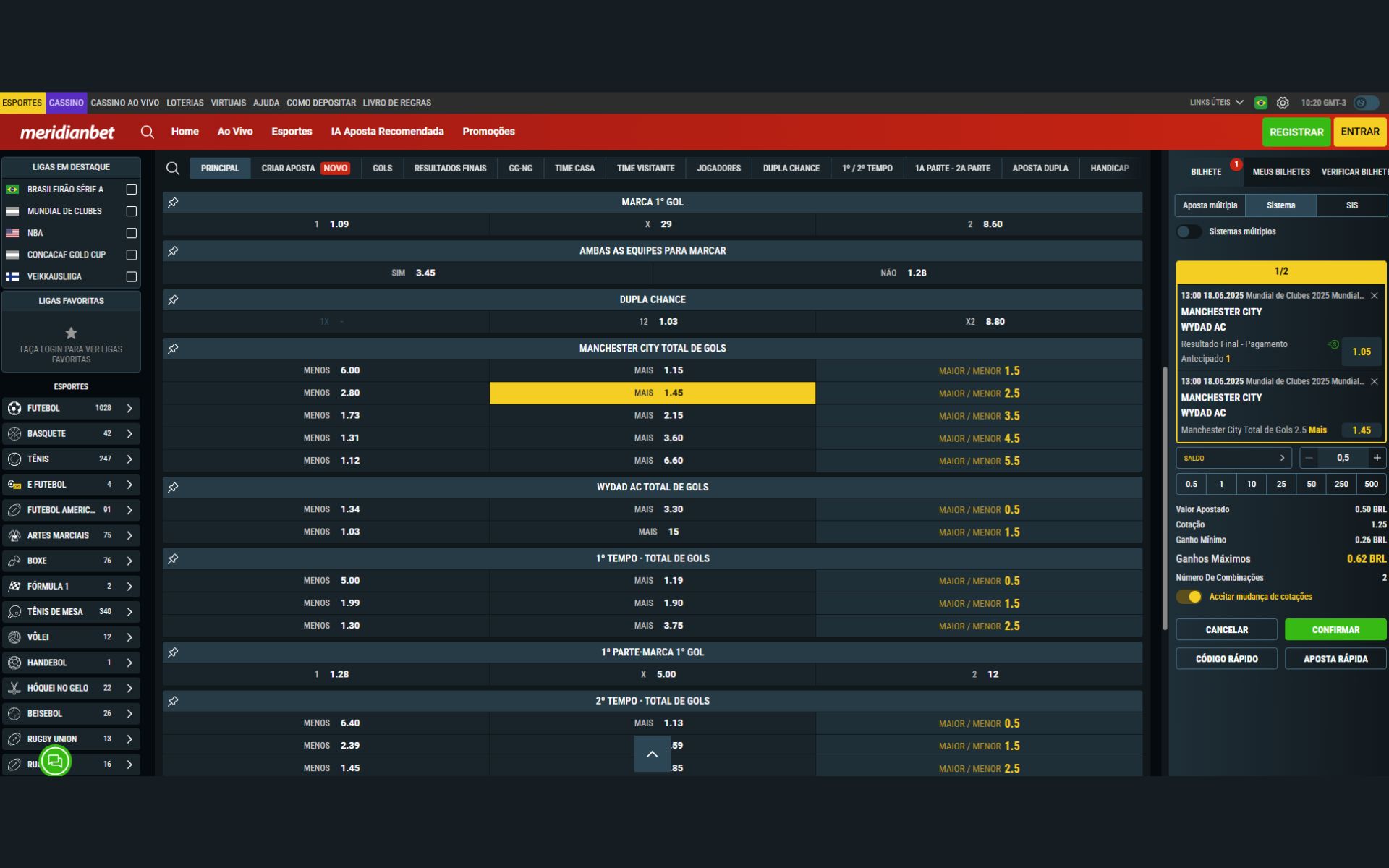Open settings via the gear icon
The width and height of the screenshot is (1389, 868).
click(x=1283, y=103)
